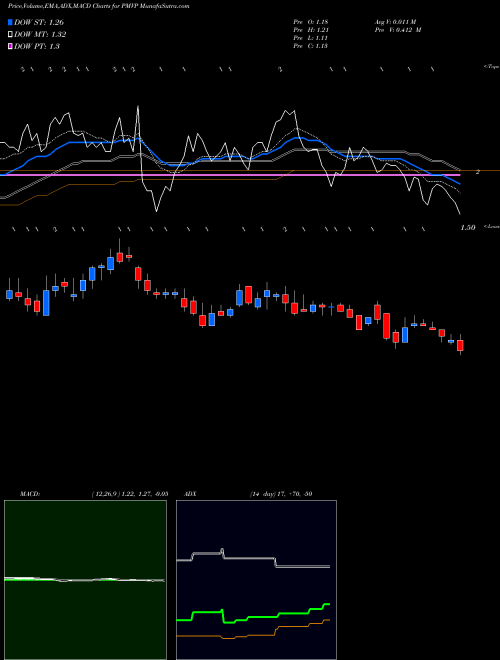
Task: Open the green MACD indicator panel
Action: pyautogui.click(x=85, y=580)
